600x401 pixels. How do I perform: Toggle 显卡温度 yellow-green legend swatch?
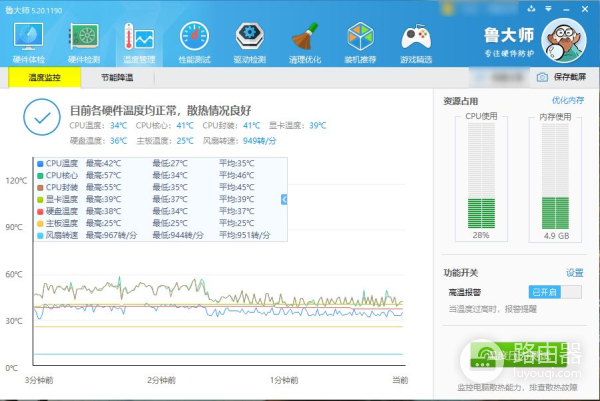point(40,199)
